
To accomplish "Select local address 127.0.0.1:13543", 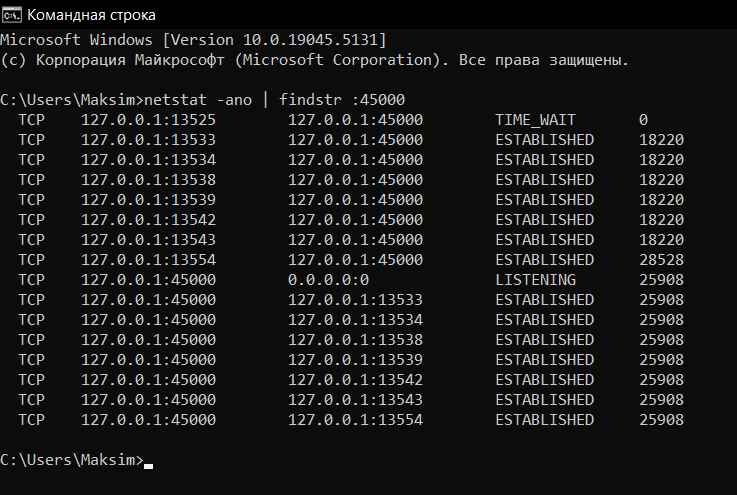I will 148,240.
